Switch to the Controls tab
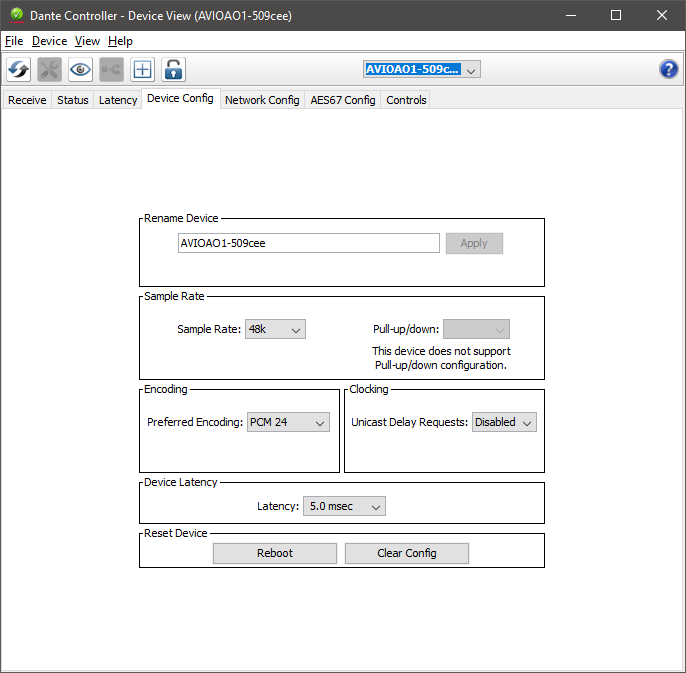686x673 pixels. 406,100
